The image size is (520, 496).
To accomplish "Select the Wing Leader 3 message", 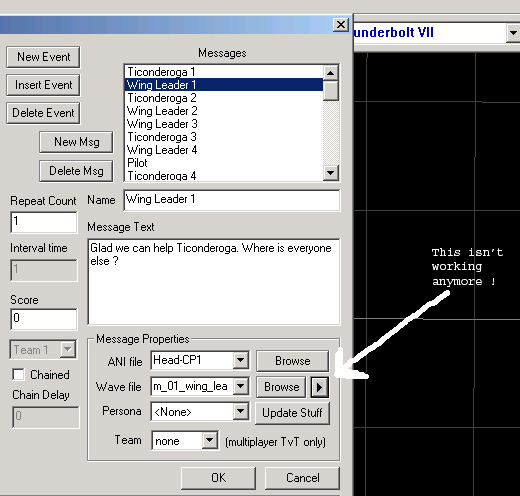I will click(224, 124).
